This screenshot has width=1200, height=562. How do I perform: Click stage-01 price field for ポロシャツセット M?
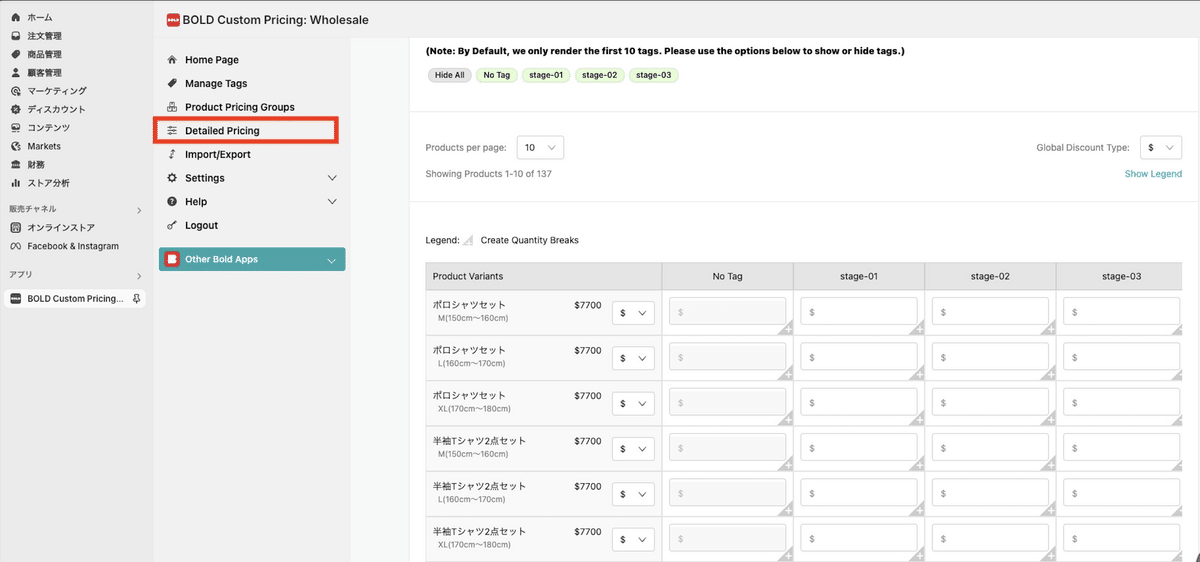pos(859,313)
